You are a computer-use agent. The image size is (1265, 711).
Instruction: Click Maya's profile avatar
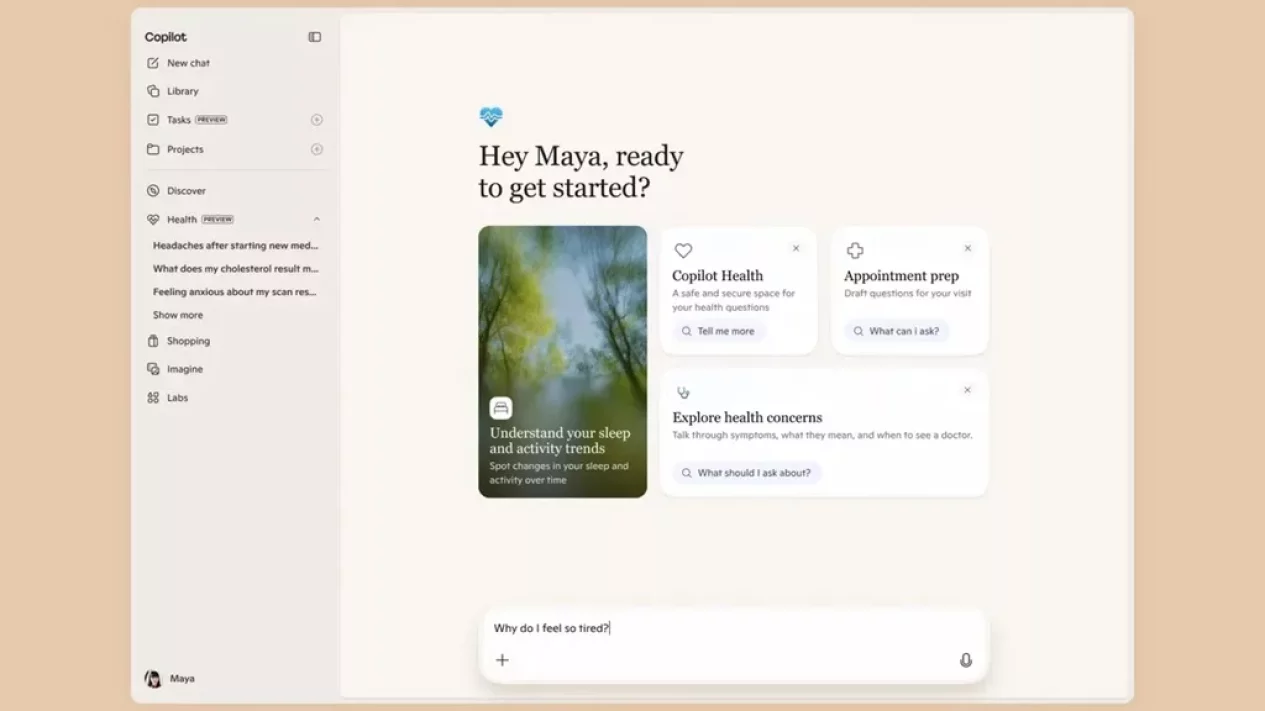tap(153, 679)
